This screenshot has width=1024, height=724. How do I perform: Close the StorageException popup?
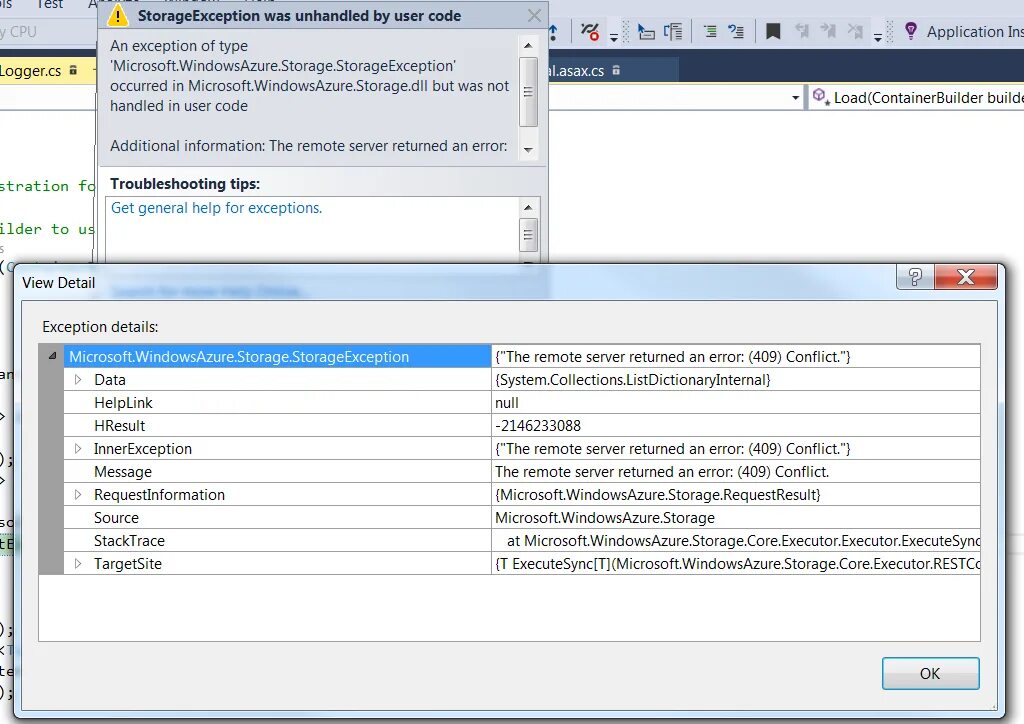pos(534,16)
